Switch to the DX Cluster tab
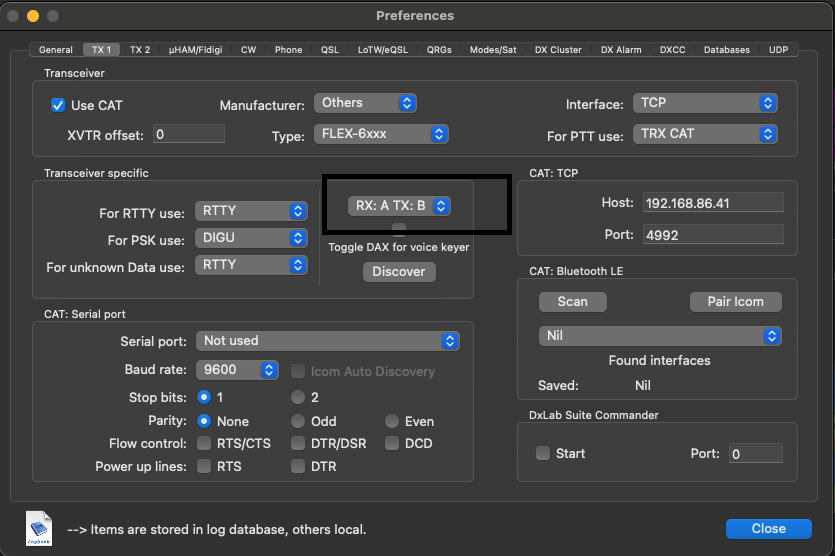Image resolution: width=835 pixels, height=556 pixels. (x=559, y=49)
